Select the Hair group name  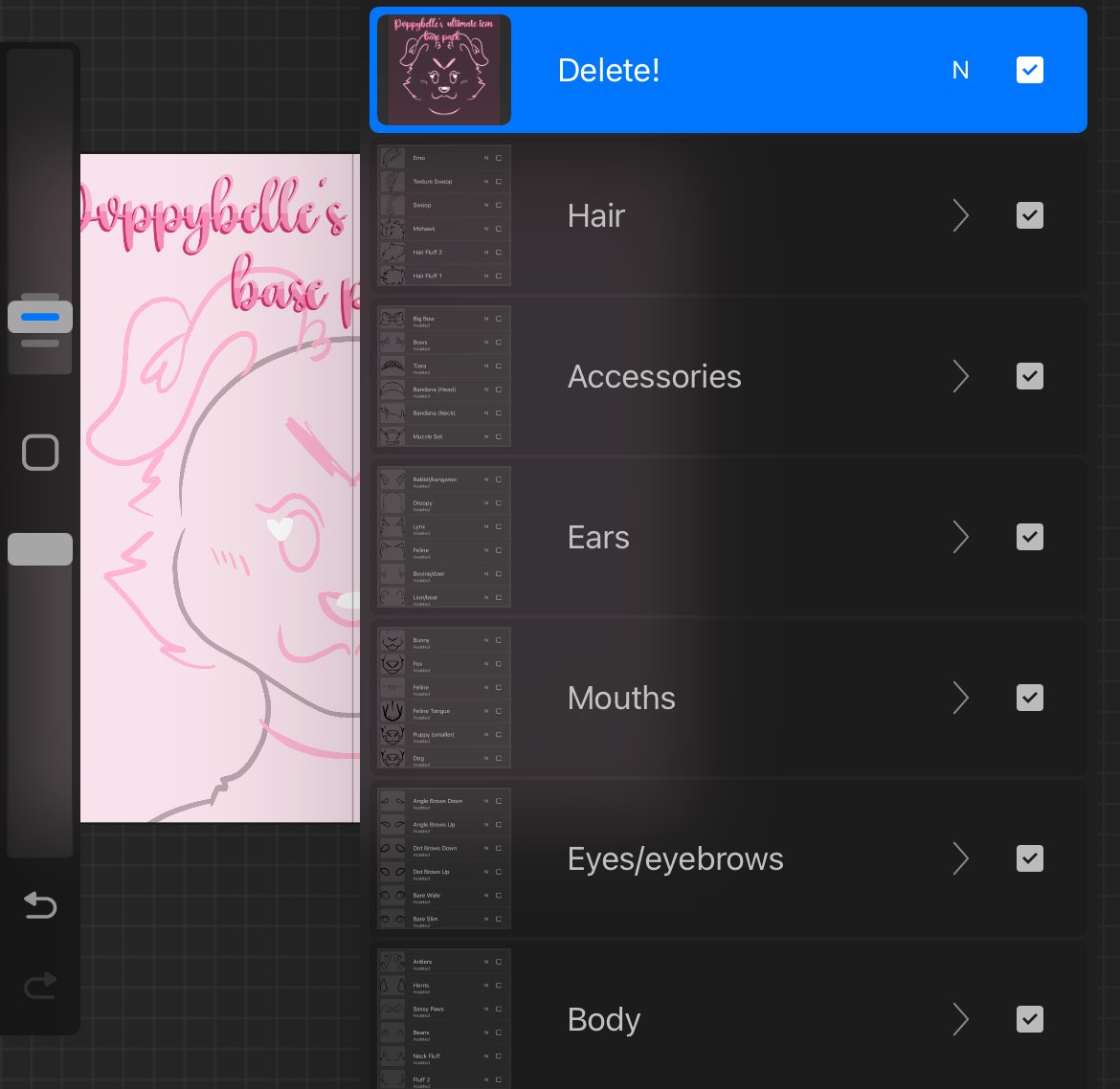coord(596,215)
